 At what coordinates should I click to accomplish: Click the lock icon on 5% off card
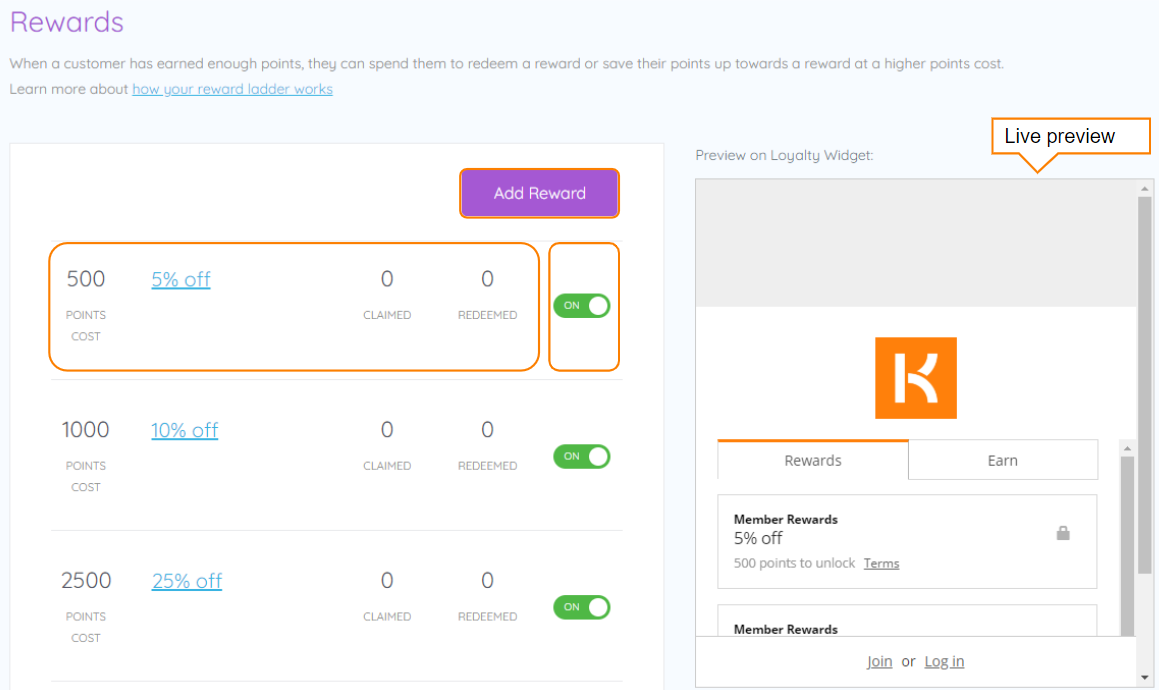[x=1063, y=532]
